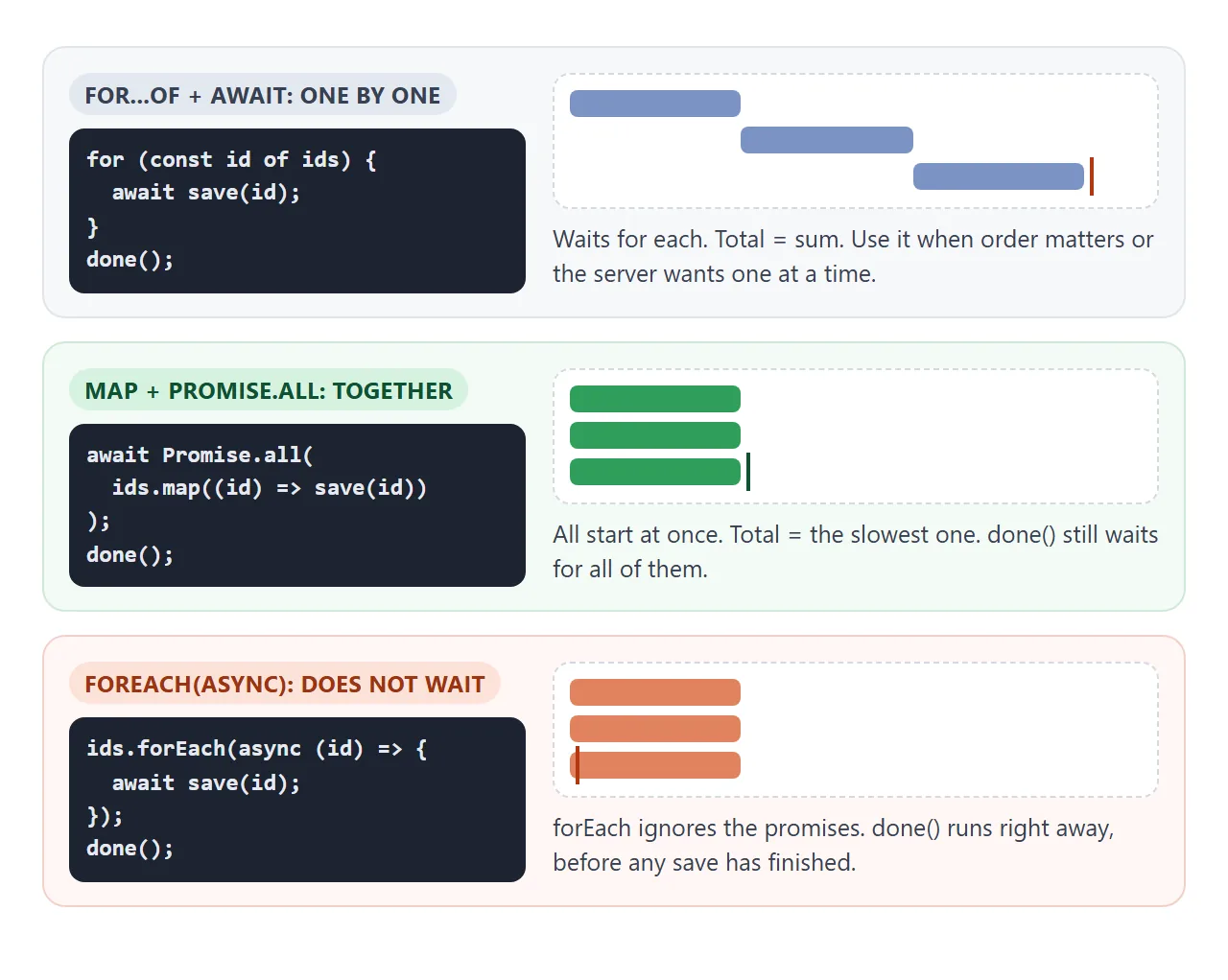Image resolution: width=1228 pixels, height=980 pixels.
Task: Click the dark green done marker line
Action: point(748,472)
